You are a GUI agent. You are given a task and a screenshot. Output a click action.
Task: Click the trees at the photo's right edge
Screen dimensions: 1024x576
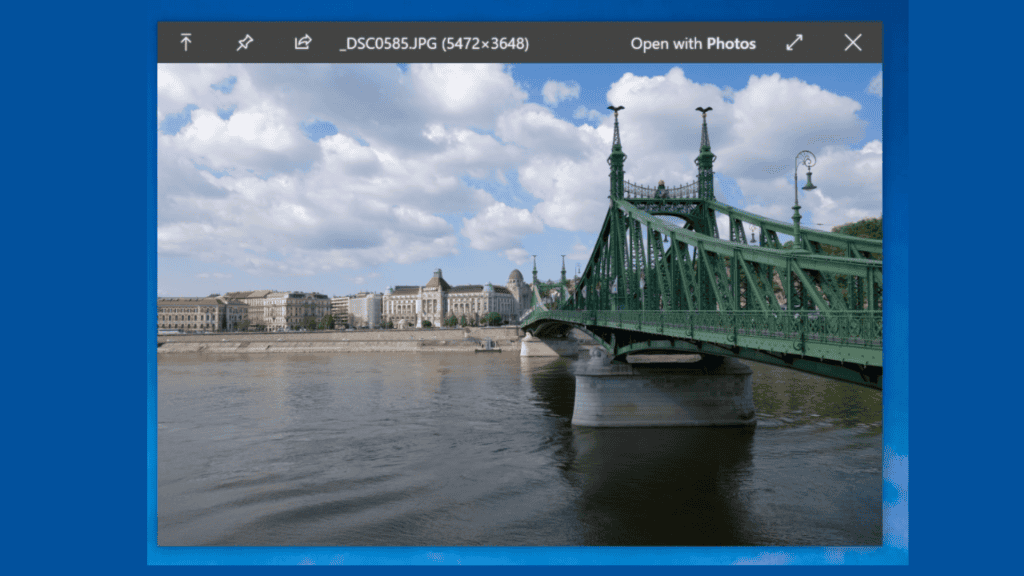coord(860,229)
